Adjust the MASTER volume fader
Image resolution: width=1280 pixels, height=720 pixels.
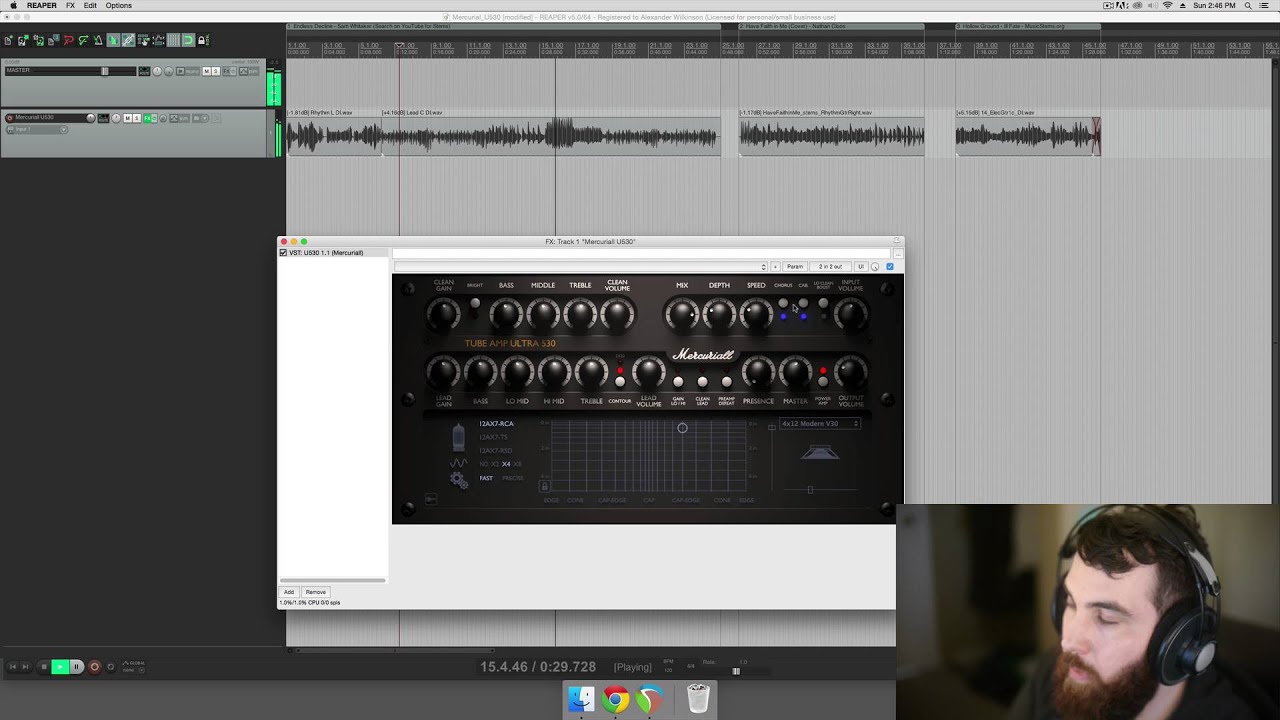(105, 71)
